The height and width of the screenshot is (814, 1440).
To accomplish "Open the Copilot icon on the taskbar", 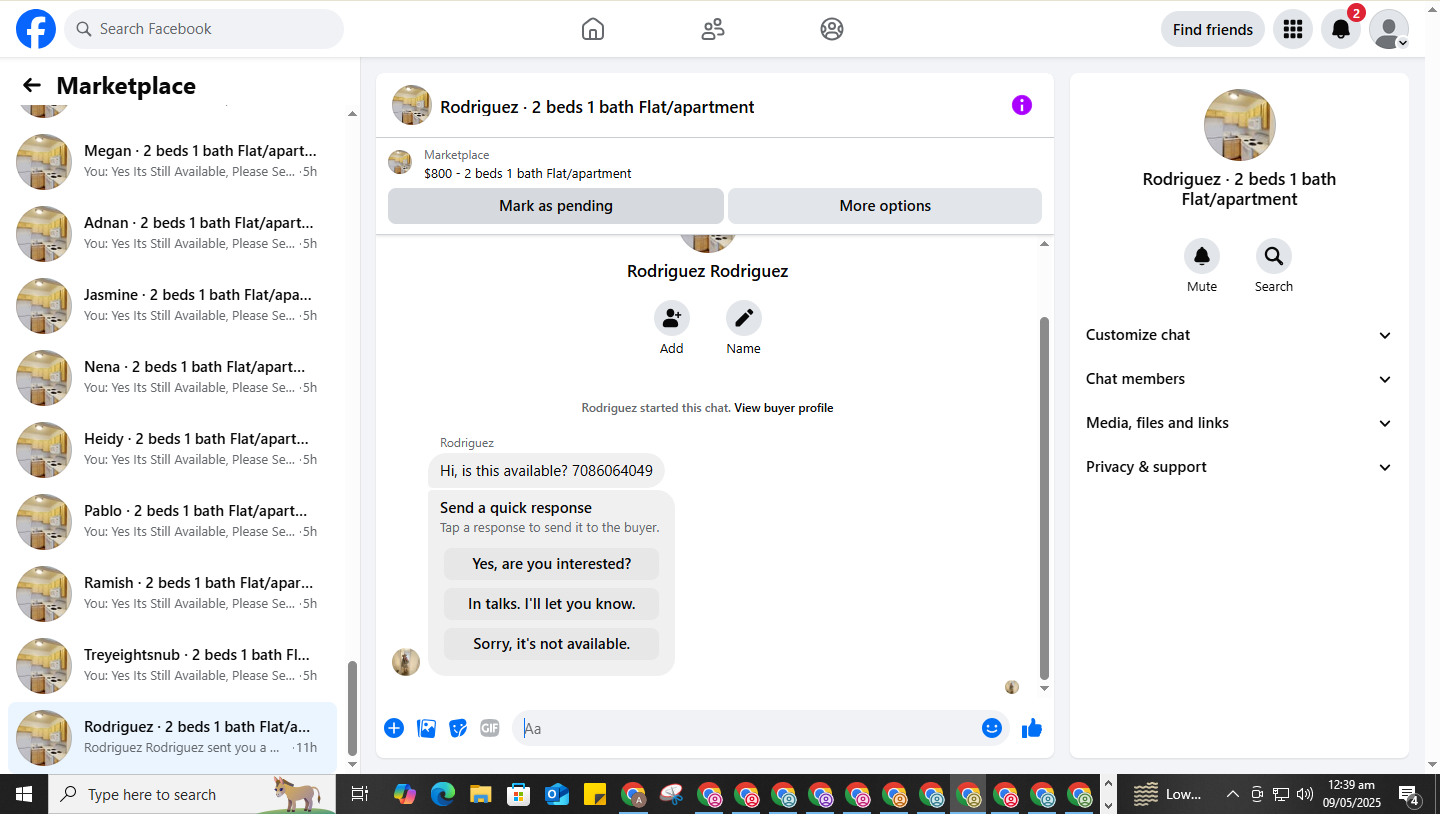I will point(405,794).
